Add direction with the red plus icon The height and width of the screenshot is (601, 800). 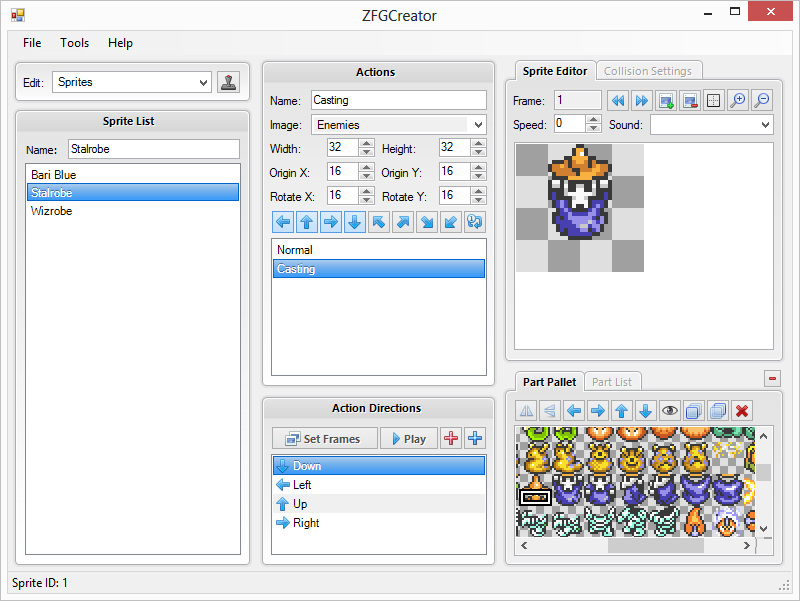coord(451,438)
